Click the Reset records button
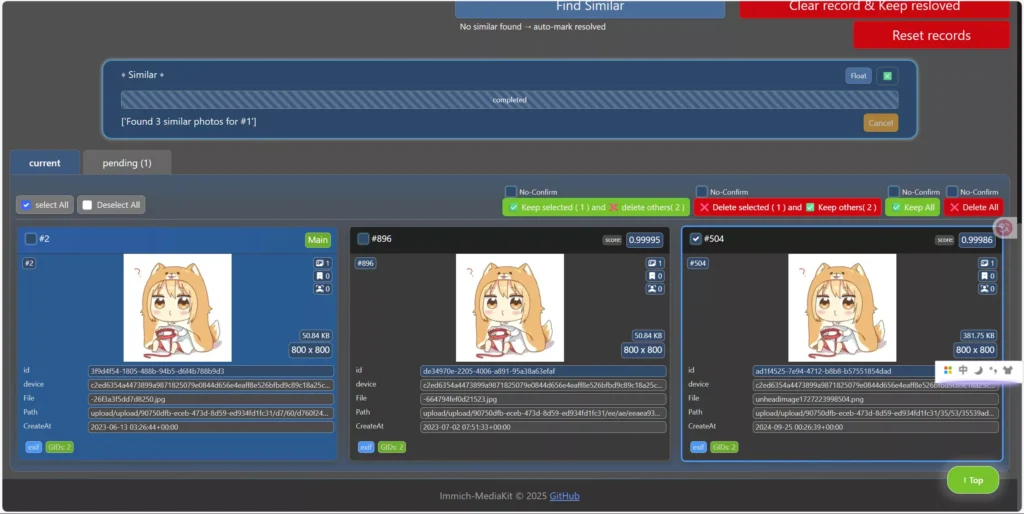 931,35
